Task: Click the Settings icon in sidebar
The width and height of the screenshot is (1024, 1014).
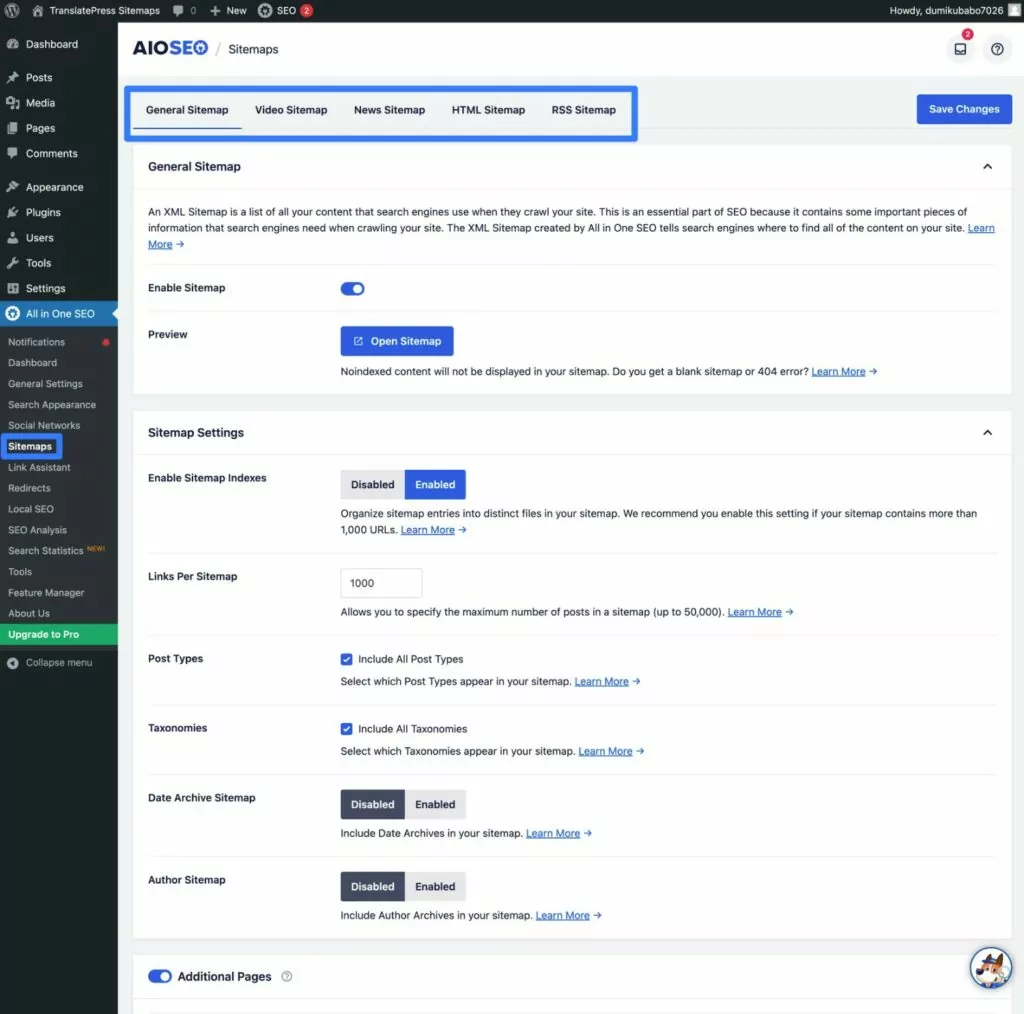Action: coord(12,288)
